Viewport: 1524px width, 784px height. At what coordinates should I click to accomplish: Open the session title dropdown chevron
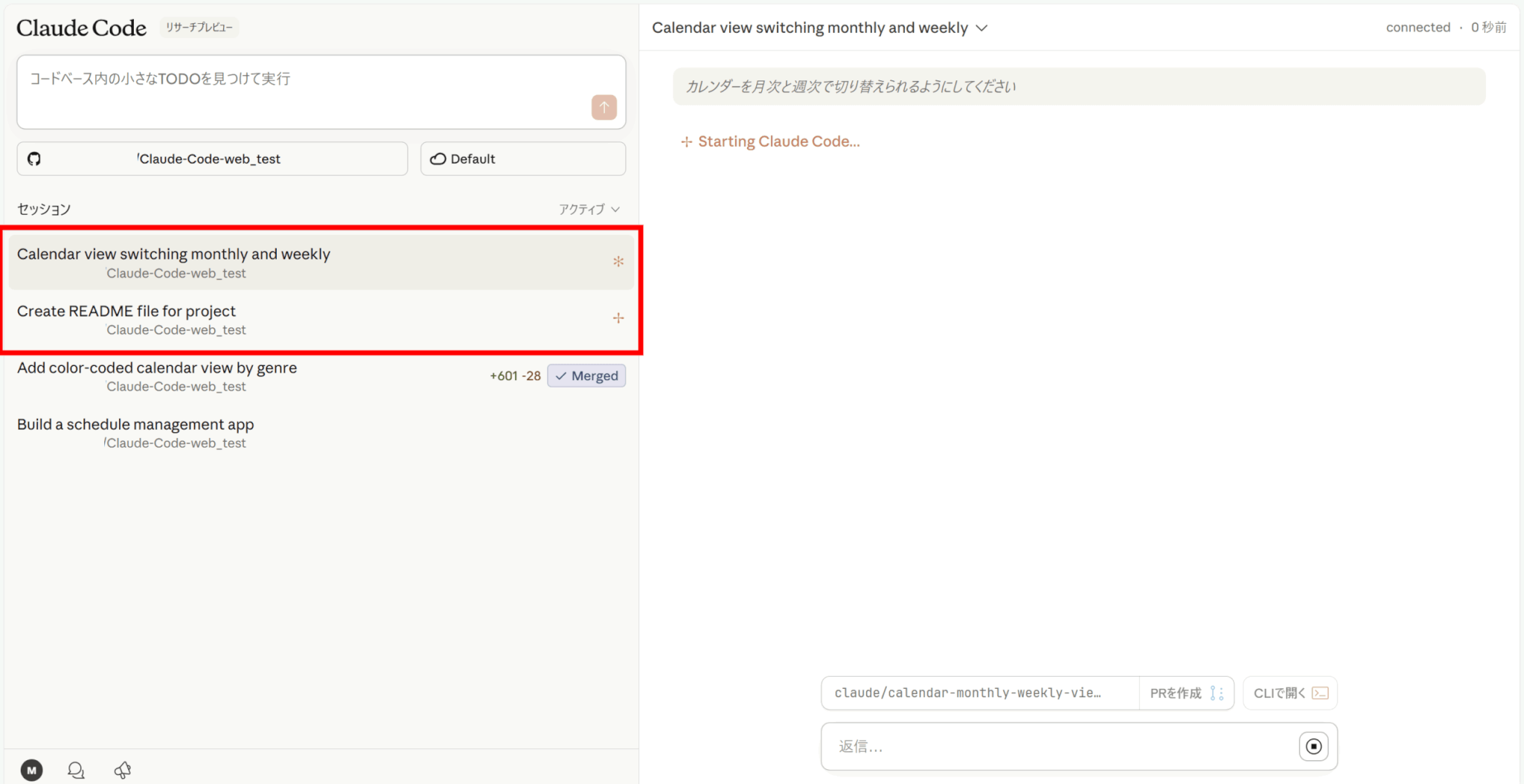point(982,28)
